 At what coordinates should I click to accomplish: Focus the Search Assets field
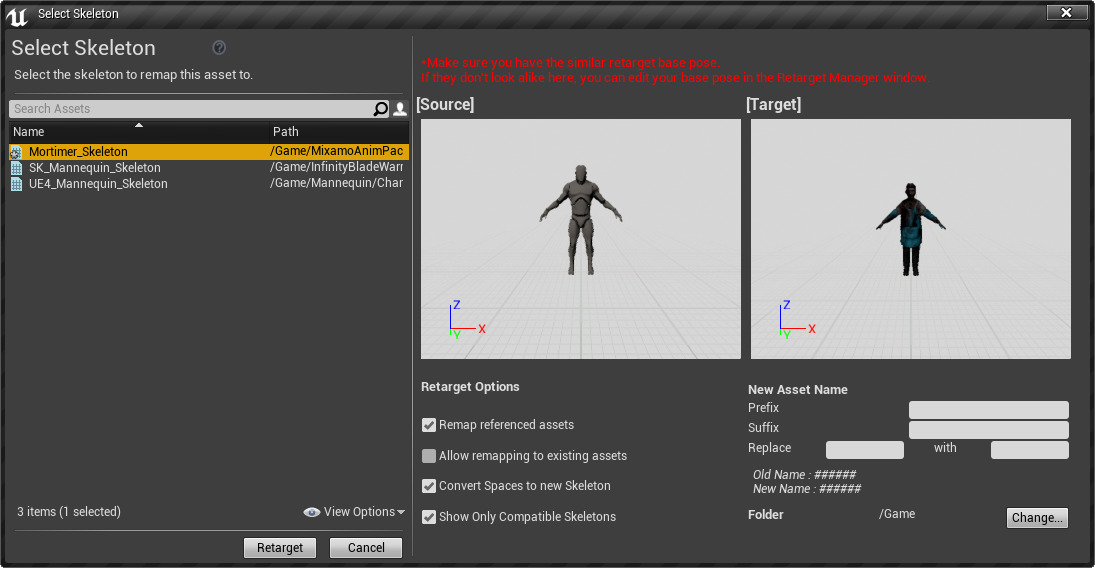pyautogui.click(x=190, y=109)
